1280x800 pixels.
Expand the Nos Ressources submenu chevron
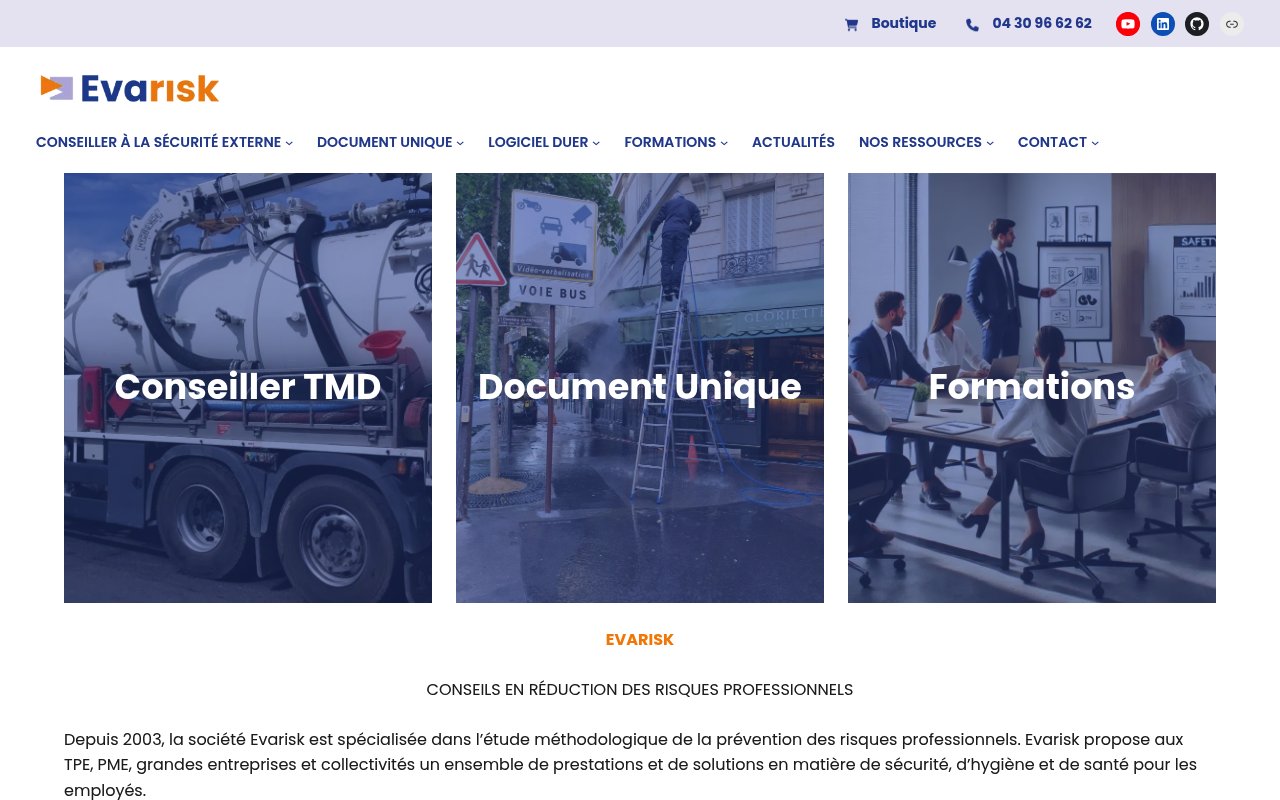[990, 143]
